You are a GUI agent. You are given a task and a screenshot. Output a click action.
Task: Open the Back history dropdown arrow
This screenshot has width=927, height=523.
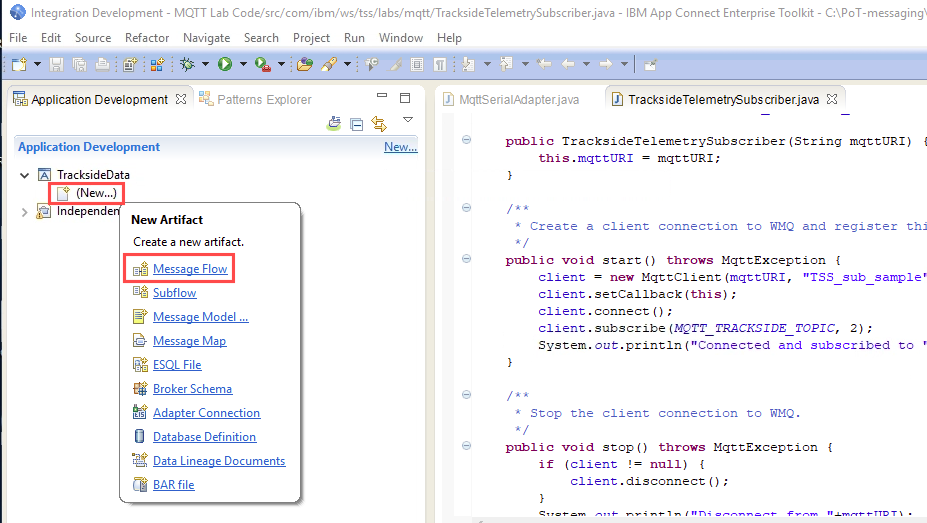586,64
